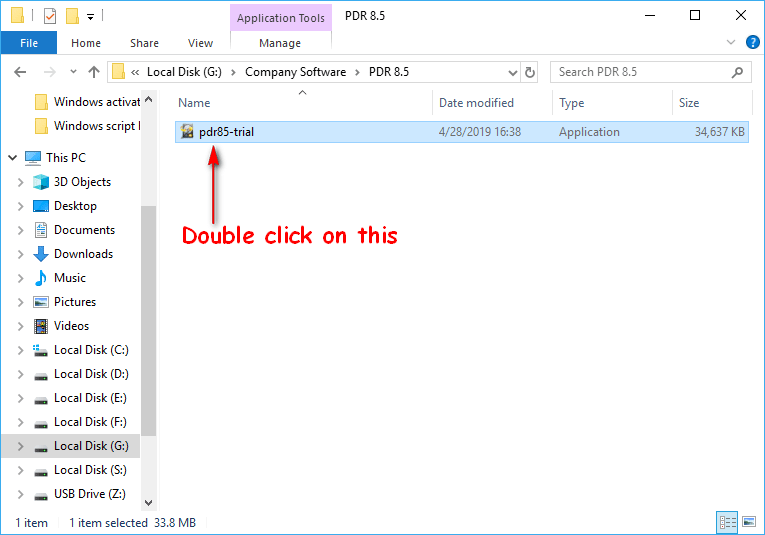The width and height of the screenshot is (765, 535).
Task: Switch to Large icons view layout
Action: click(748, 522)
